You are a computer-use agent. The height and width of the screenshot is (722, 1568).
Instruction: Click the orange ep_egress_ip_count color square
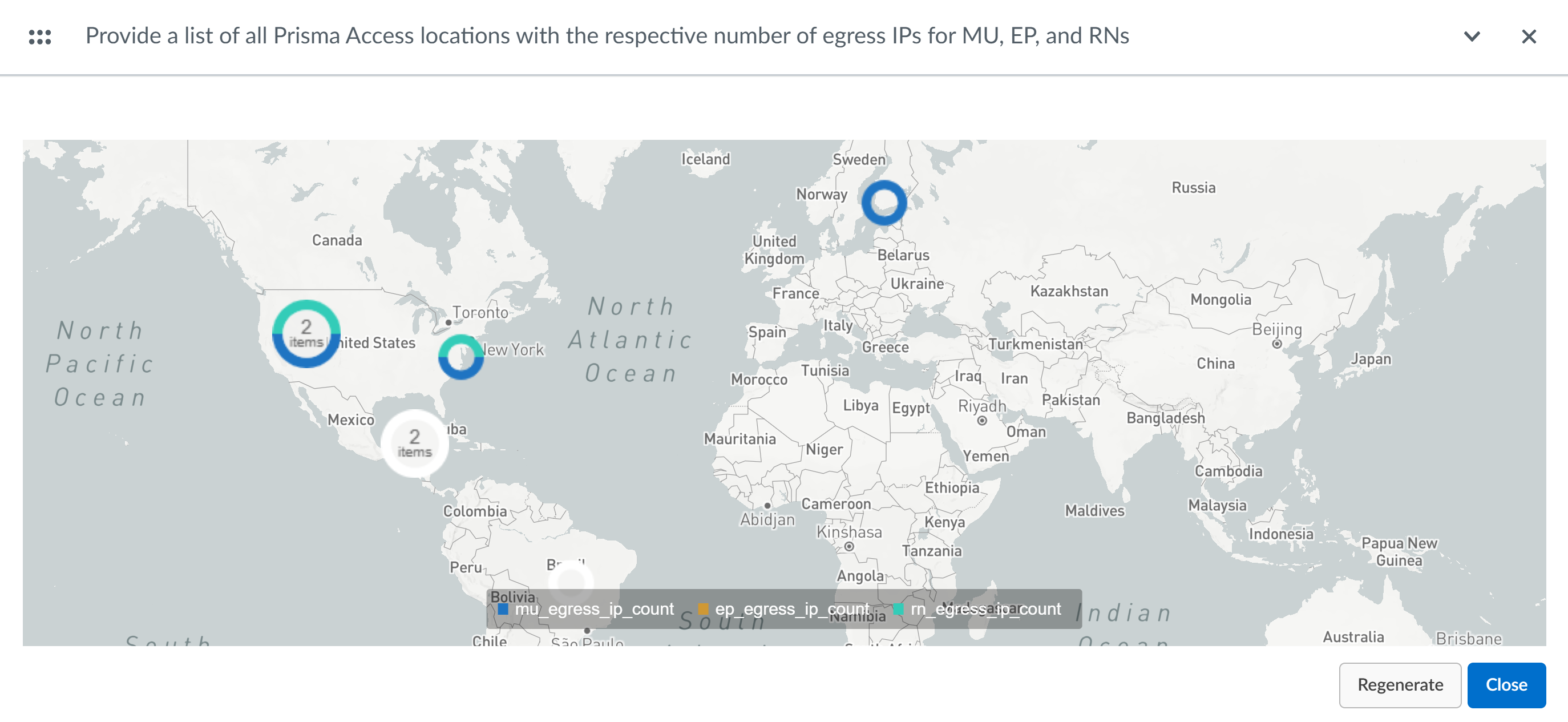703,609
